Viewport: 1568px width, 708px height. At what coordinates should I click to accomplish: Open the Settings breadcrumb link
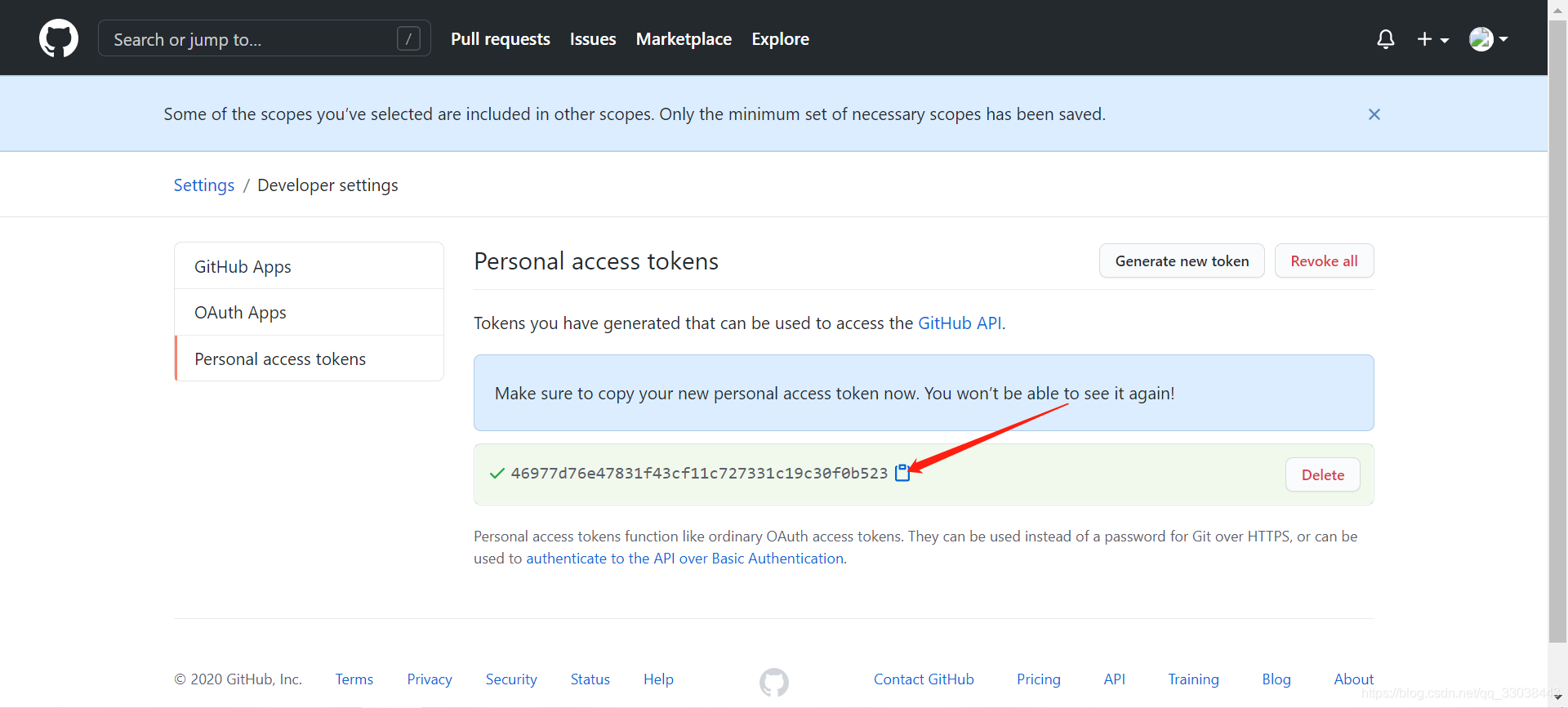(x=204, y=185)
